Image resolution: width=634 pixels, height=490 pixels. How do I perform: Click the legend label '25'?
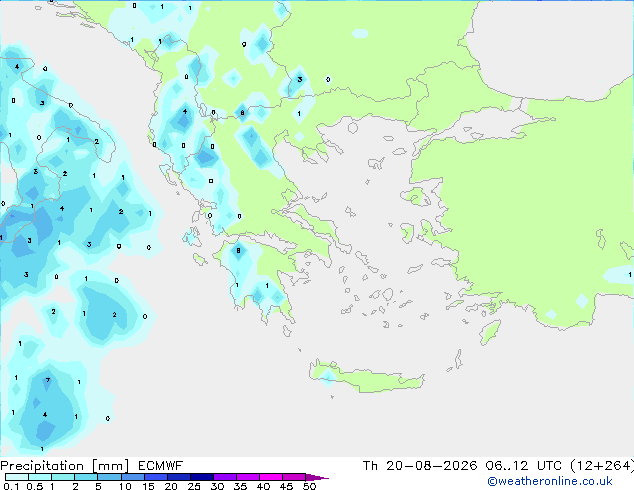pyautogui.click(x=194, y=486)
